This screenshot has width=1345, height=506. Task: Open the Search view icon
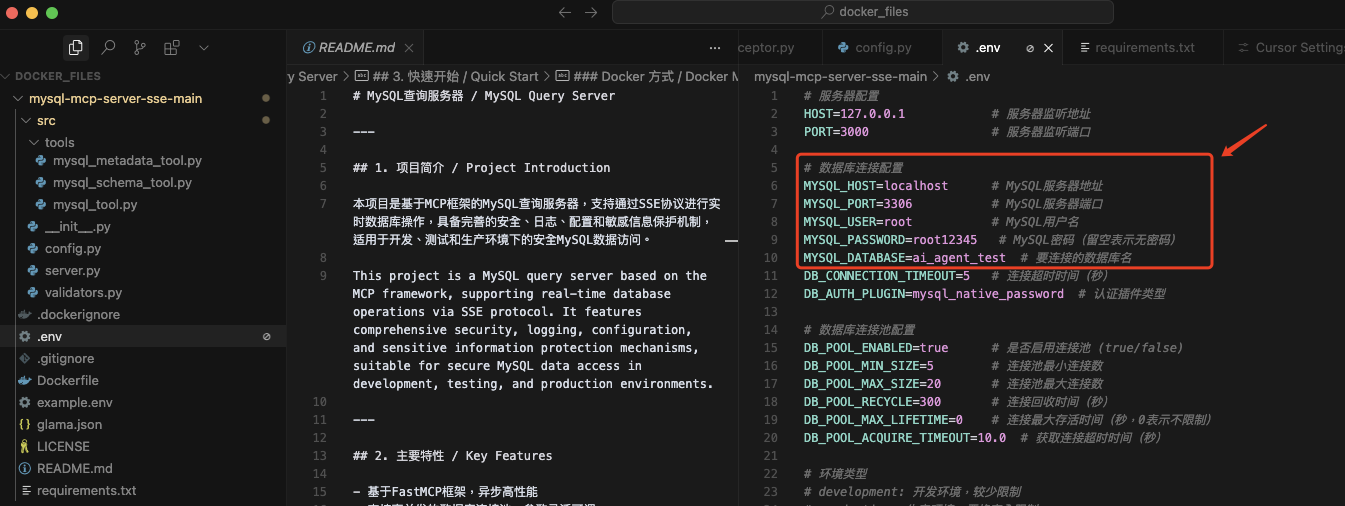tap(108, 47)
